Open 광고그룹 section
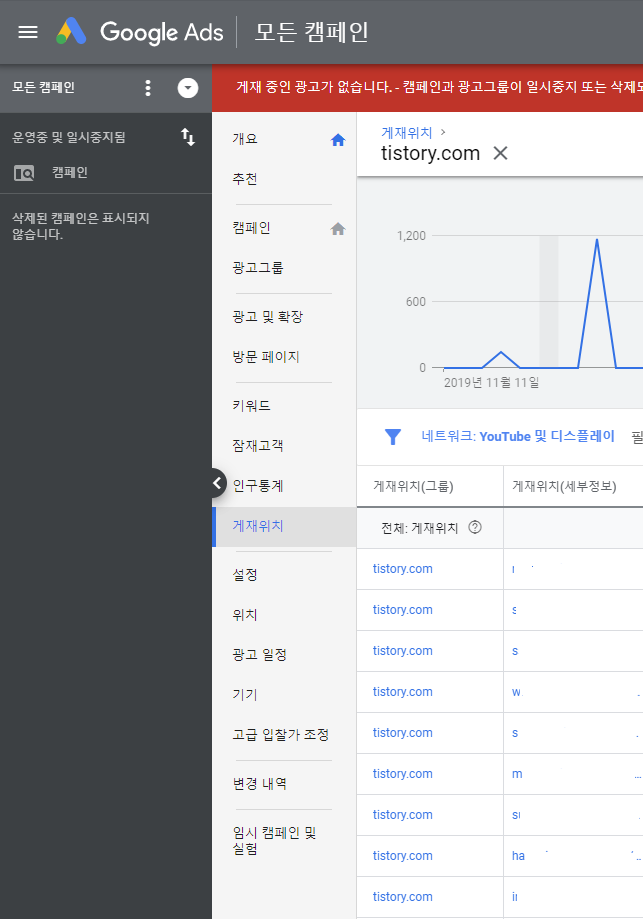This screenshot has height=919, width=643. [x=257, y=268]
